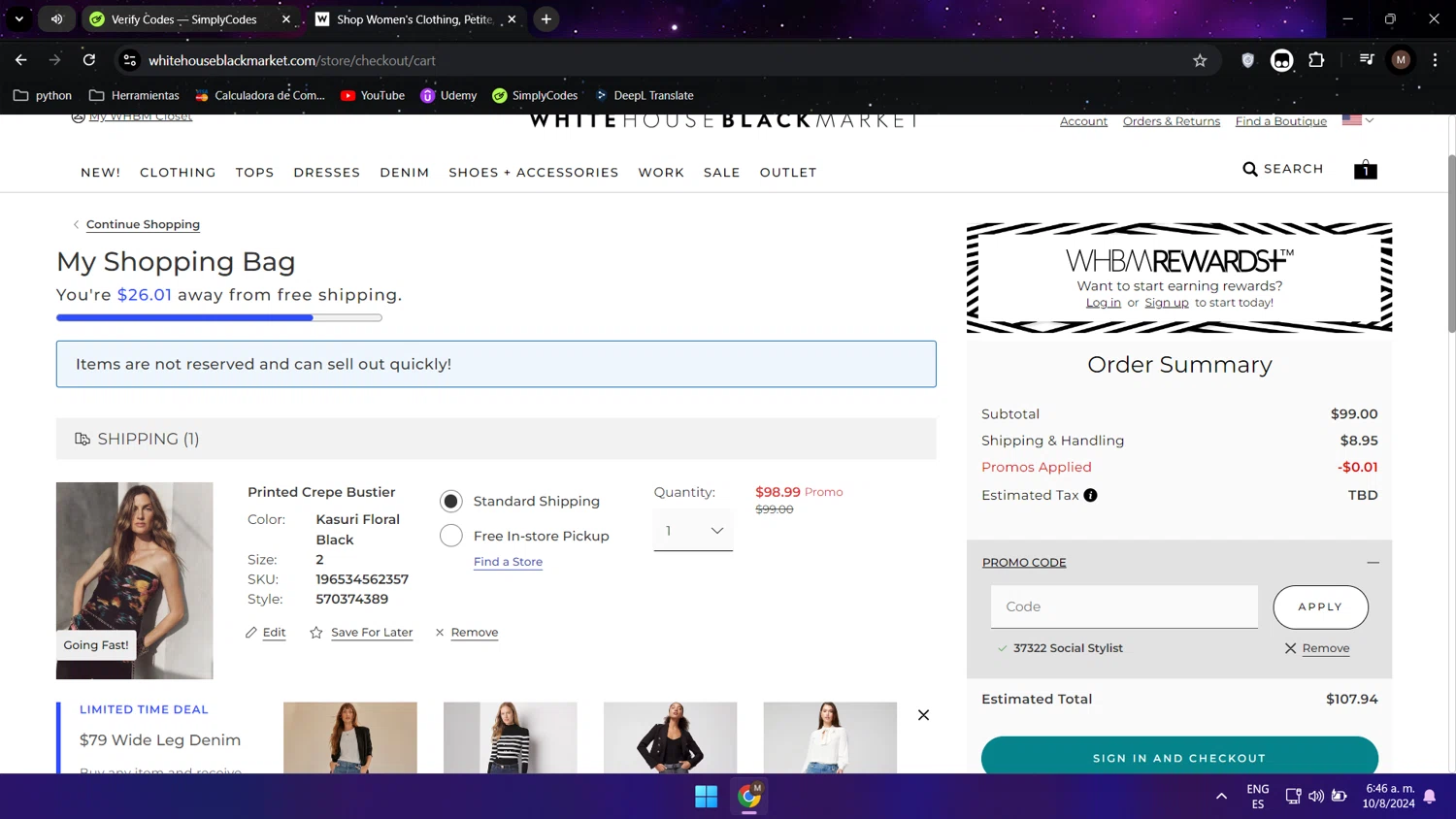This screenshot has height=819, width=1456.
Task: Click the Edit pencil icon for the bustier
Action: click(x=251, y=633)
